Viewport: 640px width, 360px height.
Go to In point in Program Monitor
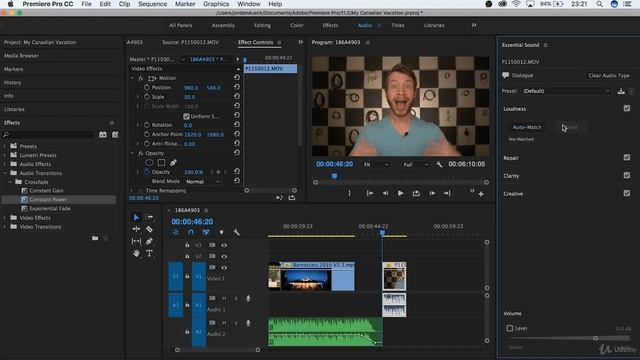point(370,193)
